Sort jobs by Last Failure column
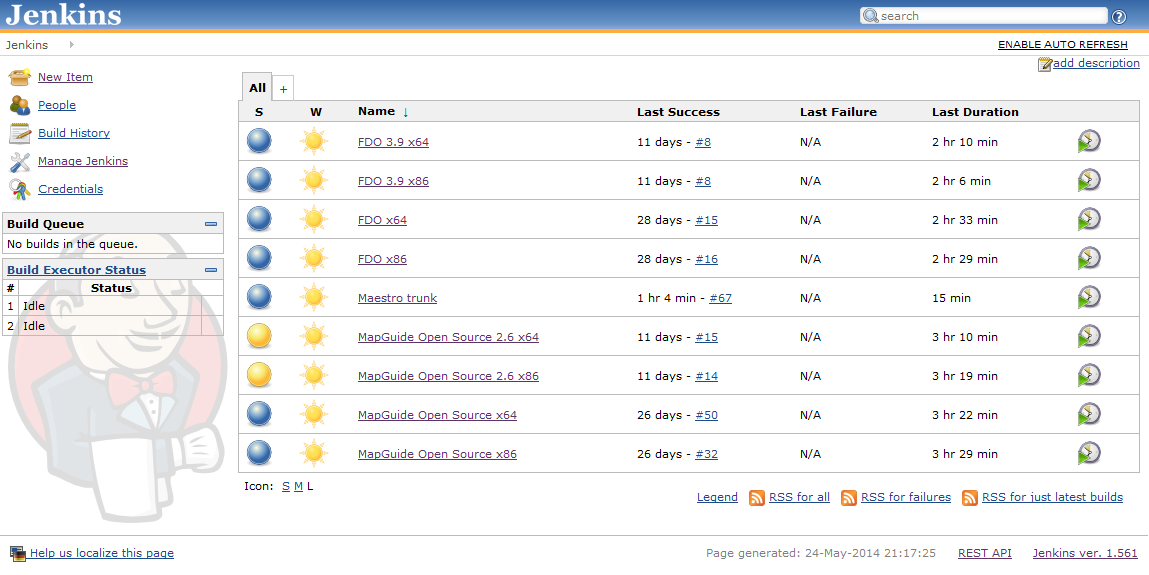 838,112
